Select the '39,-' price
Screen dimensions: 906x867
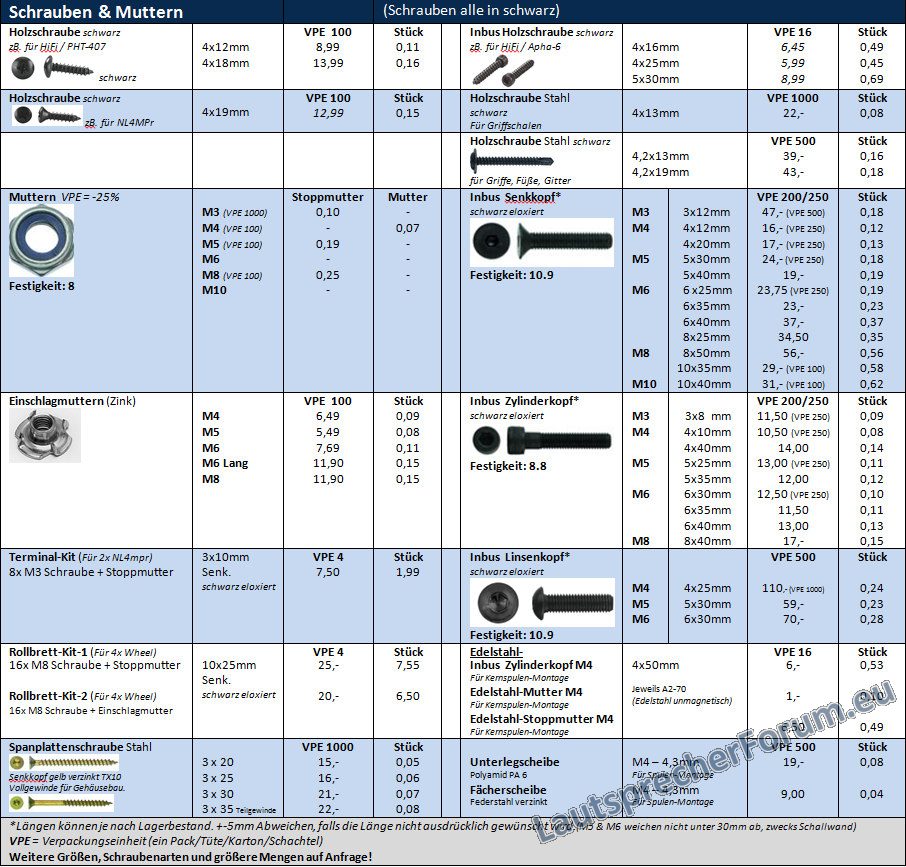(x=793, y=156)
